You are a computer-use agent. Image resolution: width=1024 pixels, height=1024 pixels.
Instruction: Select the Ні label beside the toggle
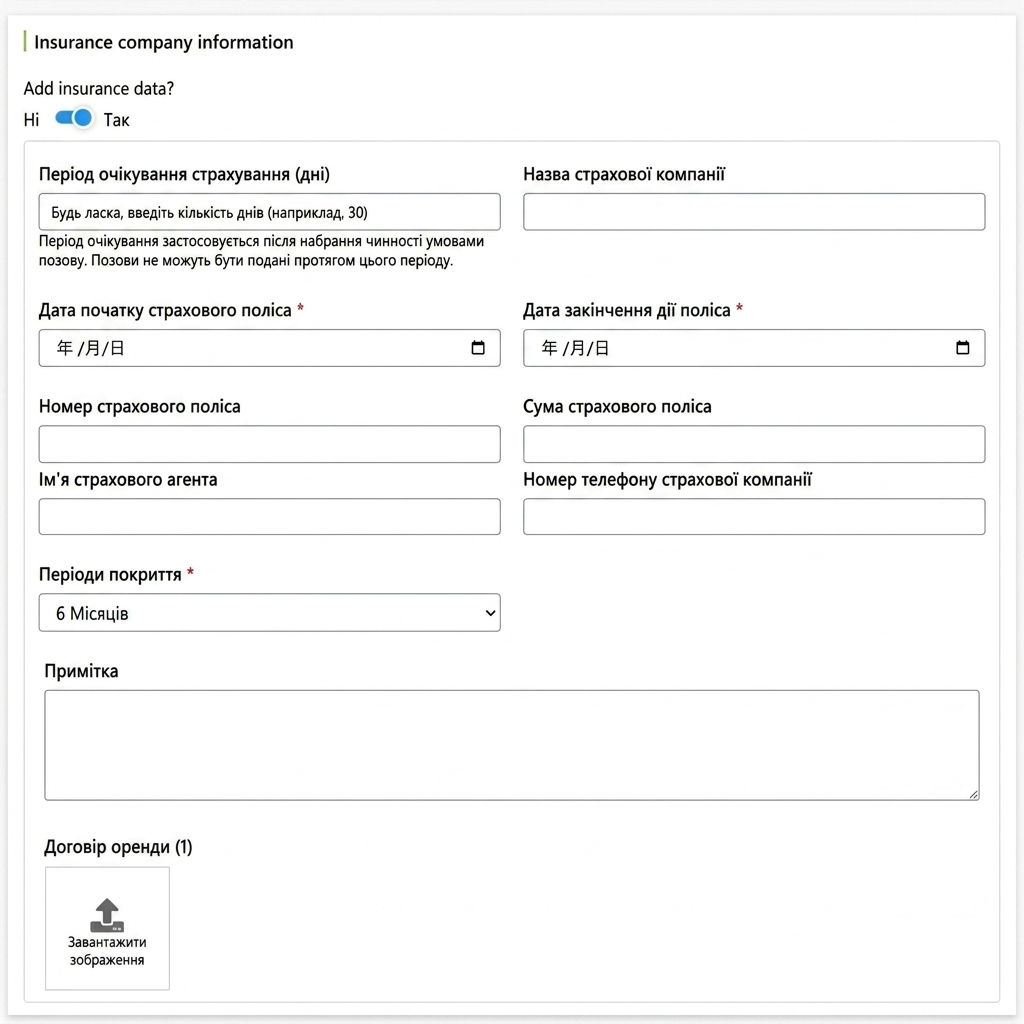(31, 120)
